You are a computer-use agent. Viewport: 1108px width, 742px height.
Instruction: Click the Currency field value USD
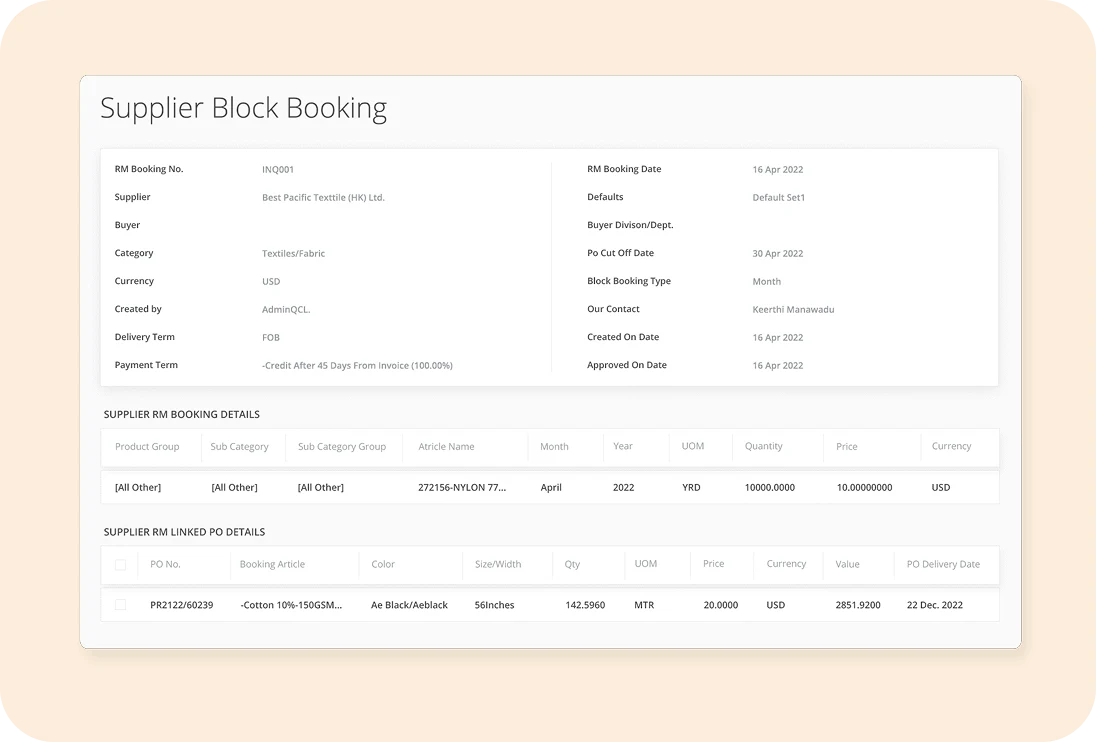[271, 282]
